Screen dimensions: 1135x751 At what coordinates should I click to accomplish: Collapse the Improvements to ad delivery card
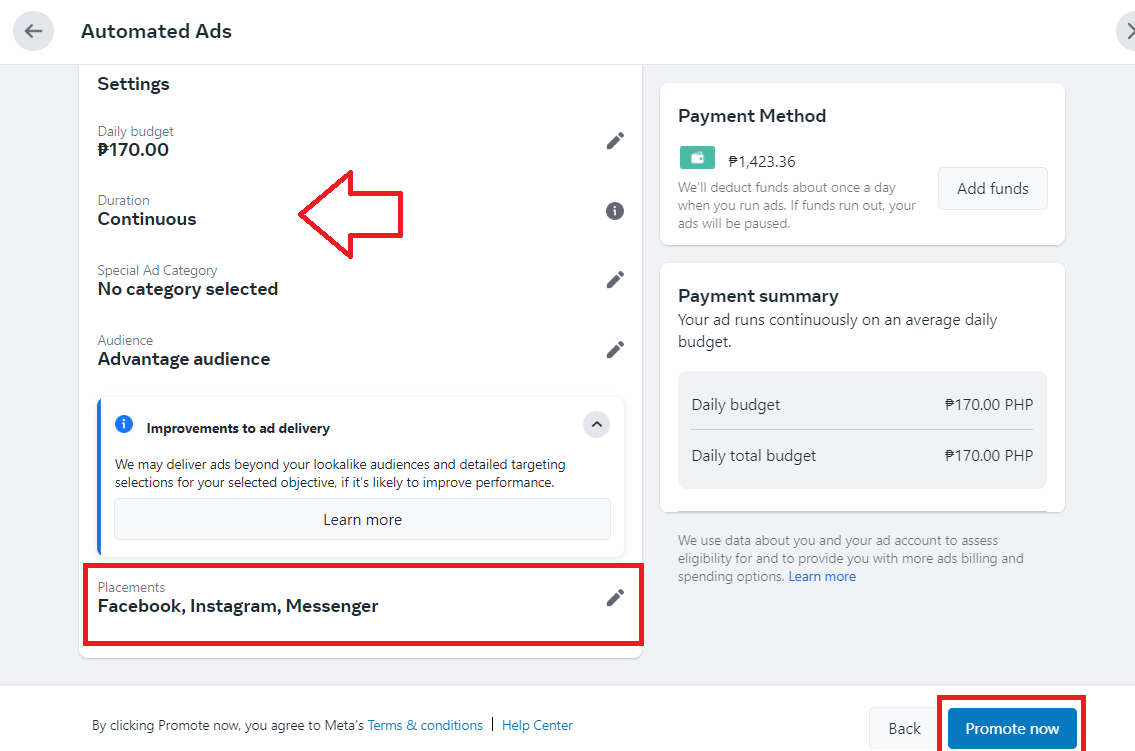(596, 425)
